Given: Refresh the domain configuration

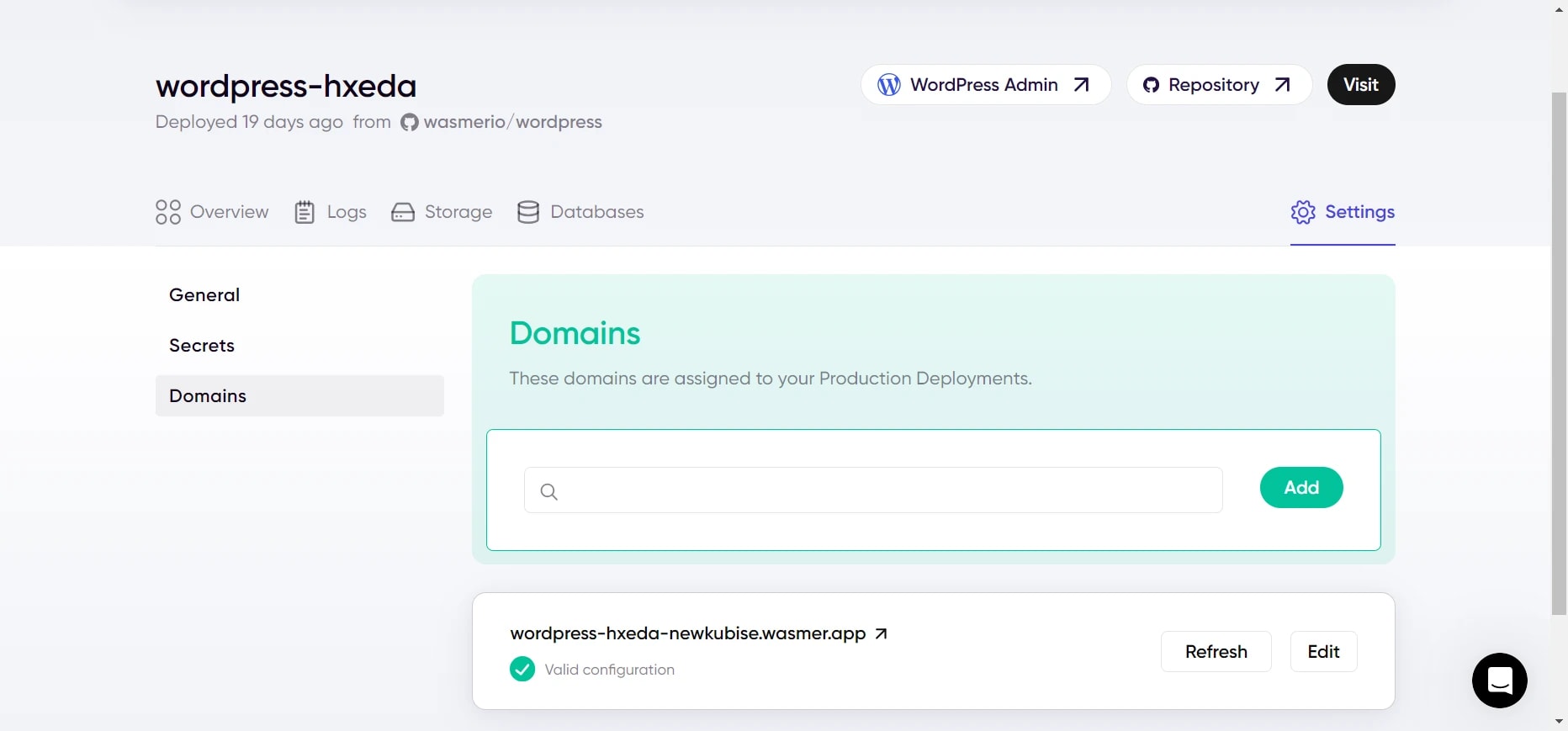Looking at the screenshot, I should 1216,652.
